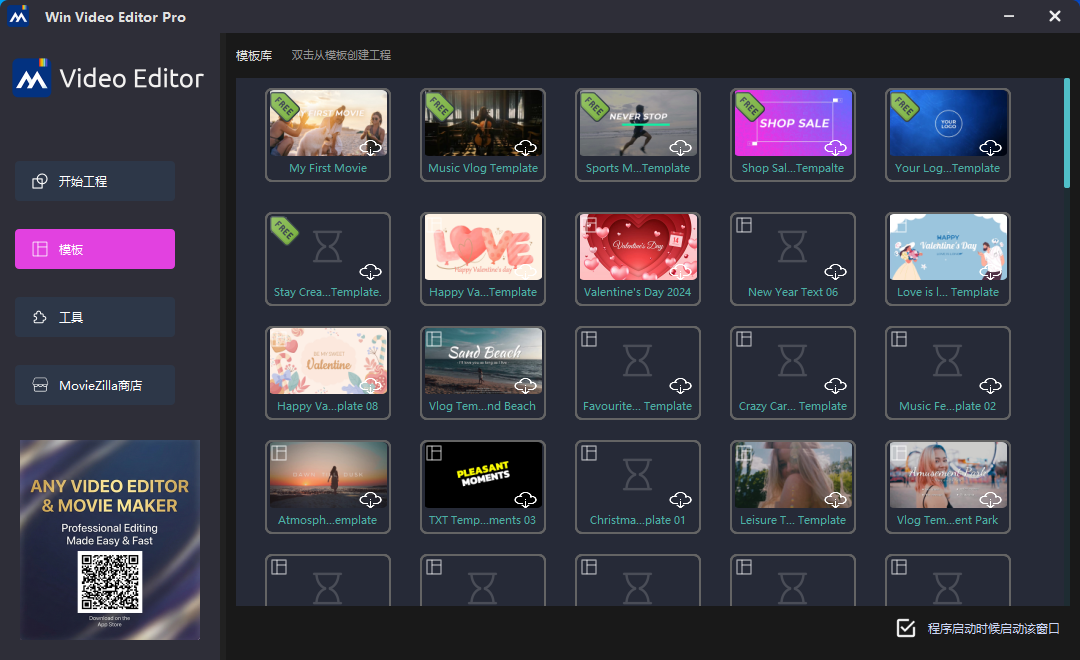Switch to the 模板库 tab
Screen dimensions: 1080x660
coord(253,55)
